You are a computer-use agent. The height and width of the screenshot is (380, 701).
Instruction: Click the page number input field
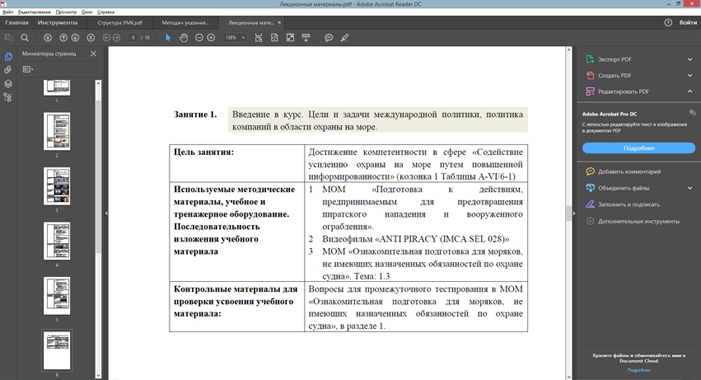(x=133, y=38)
